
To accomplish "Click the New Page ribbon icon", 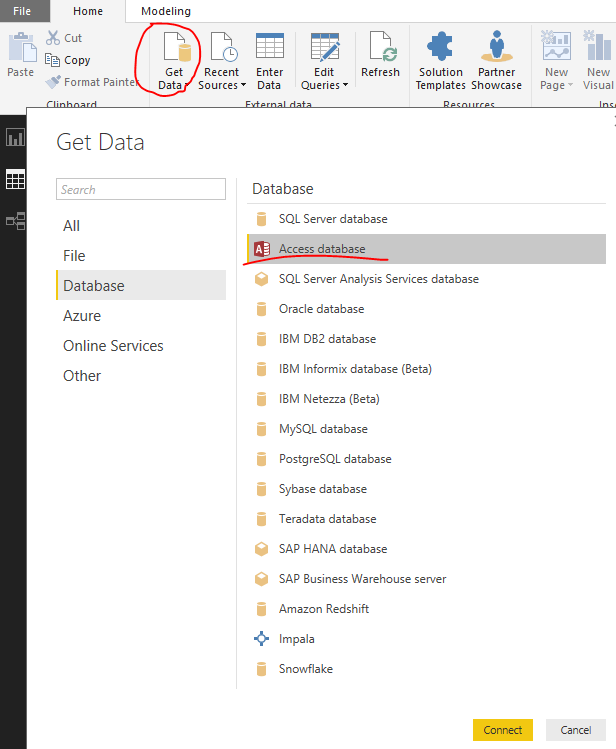I will click(556, 45).
